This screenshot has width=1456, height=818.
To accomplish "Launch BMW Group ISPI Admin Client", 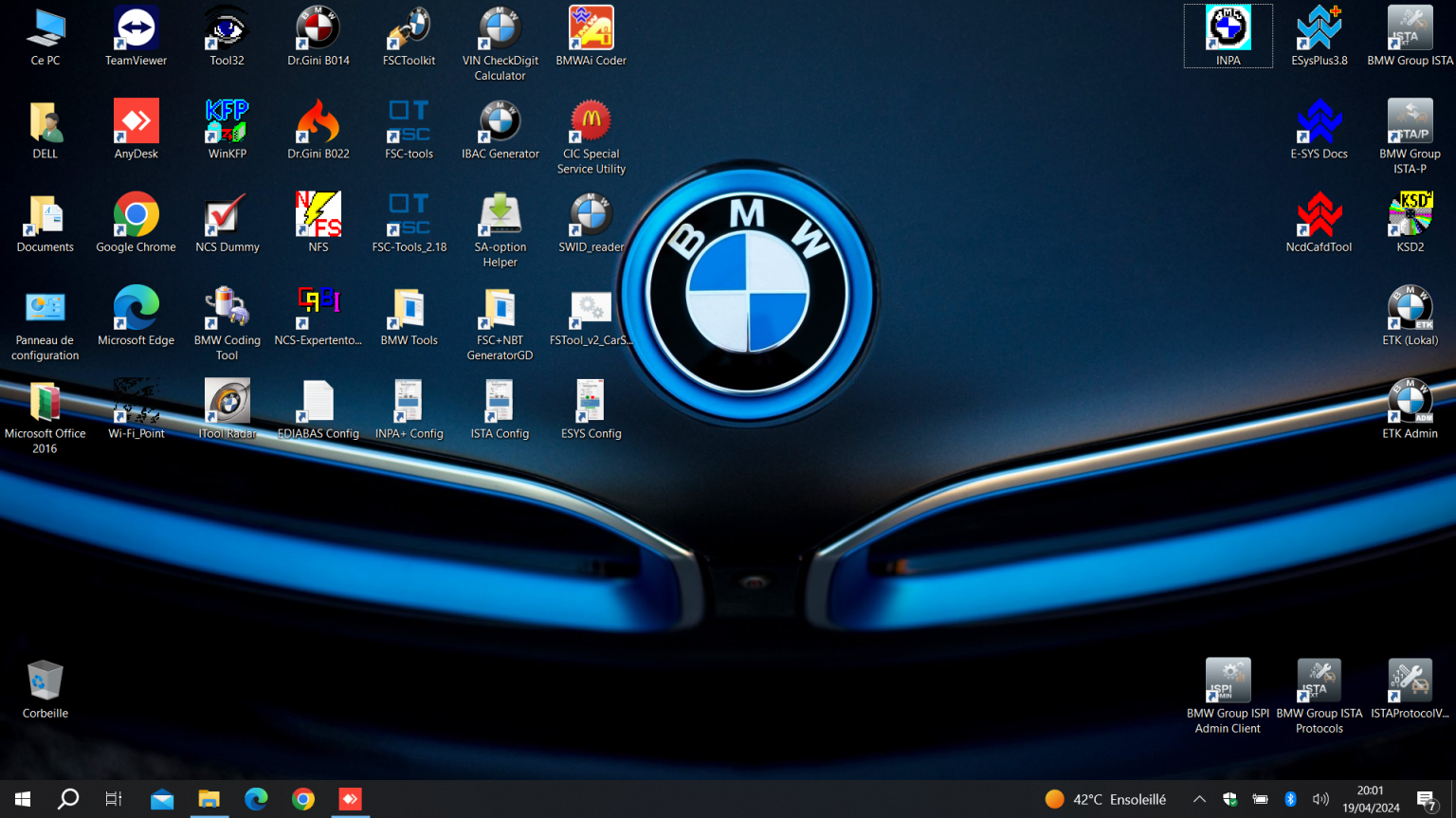I will (x=1228, y=696).
